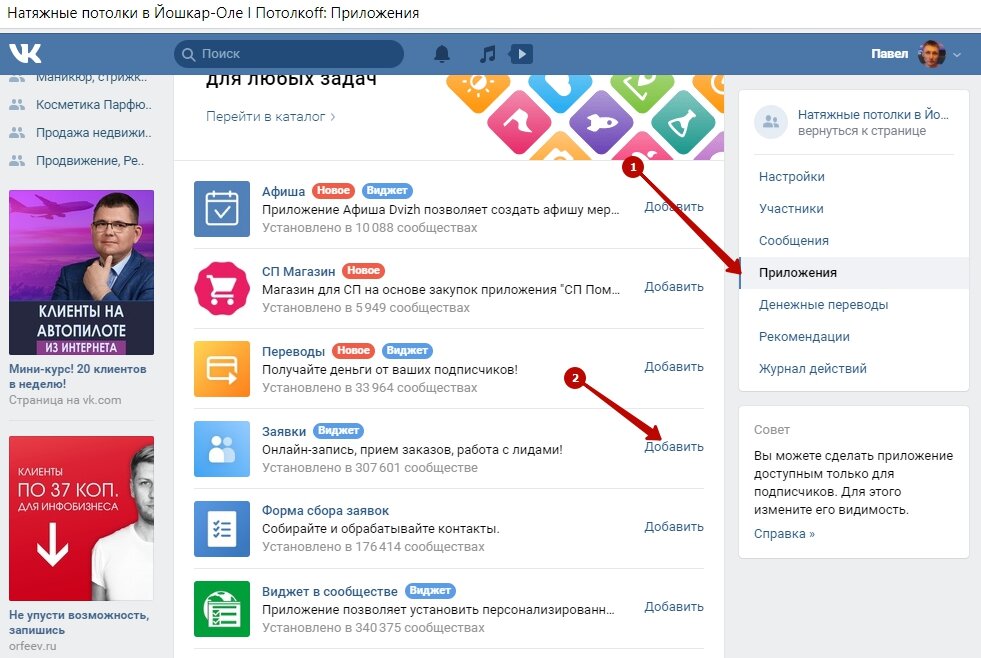Click the Афиша calendar app icon
981x658 pixels.
pyautogui.click(x=221, y=209)
